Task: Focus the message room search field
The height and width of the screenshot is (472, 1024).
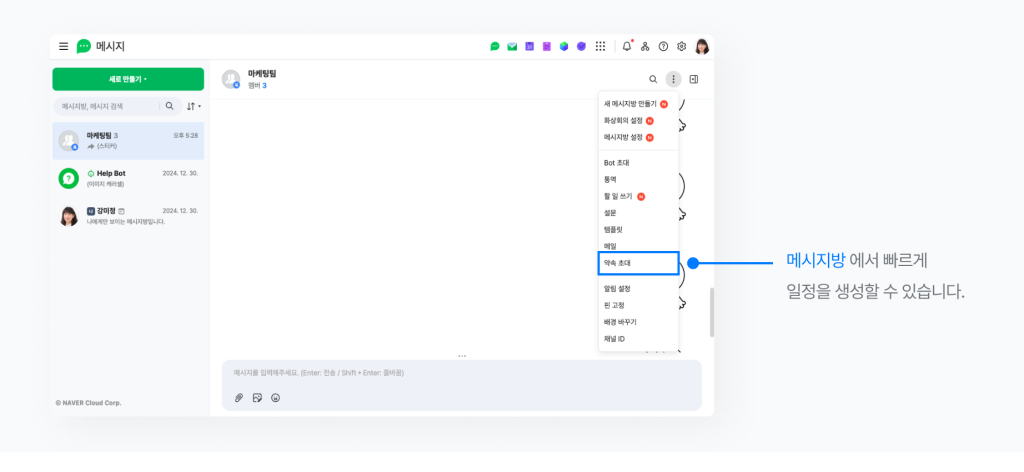Action: [106, 106]
